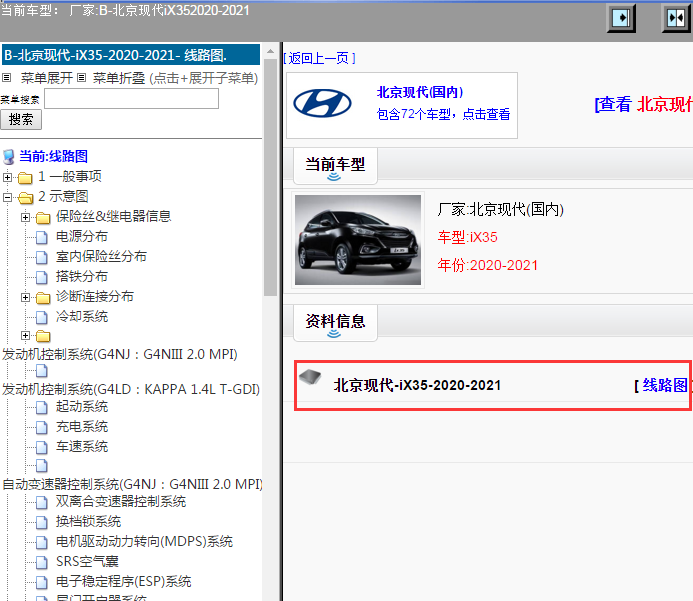Open 发动机控制系统(G4LD：KAPPA 1.4L T-GDI)
The image size is (693, 601).
pos(131,389)
